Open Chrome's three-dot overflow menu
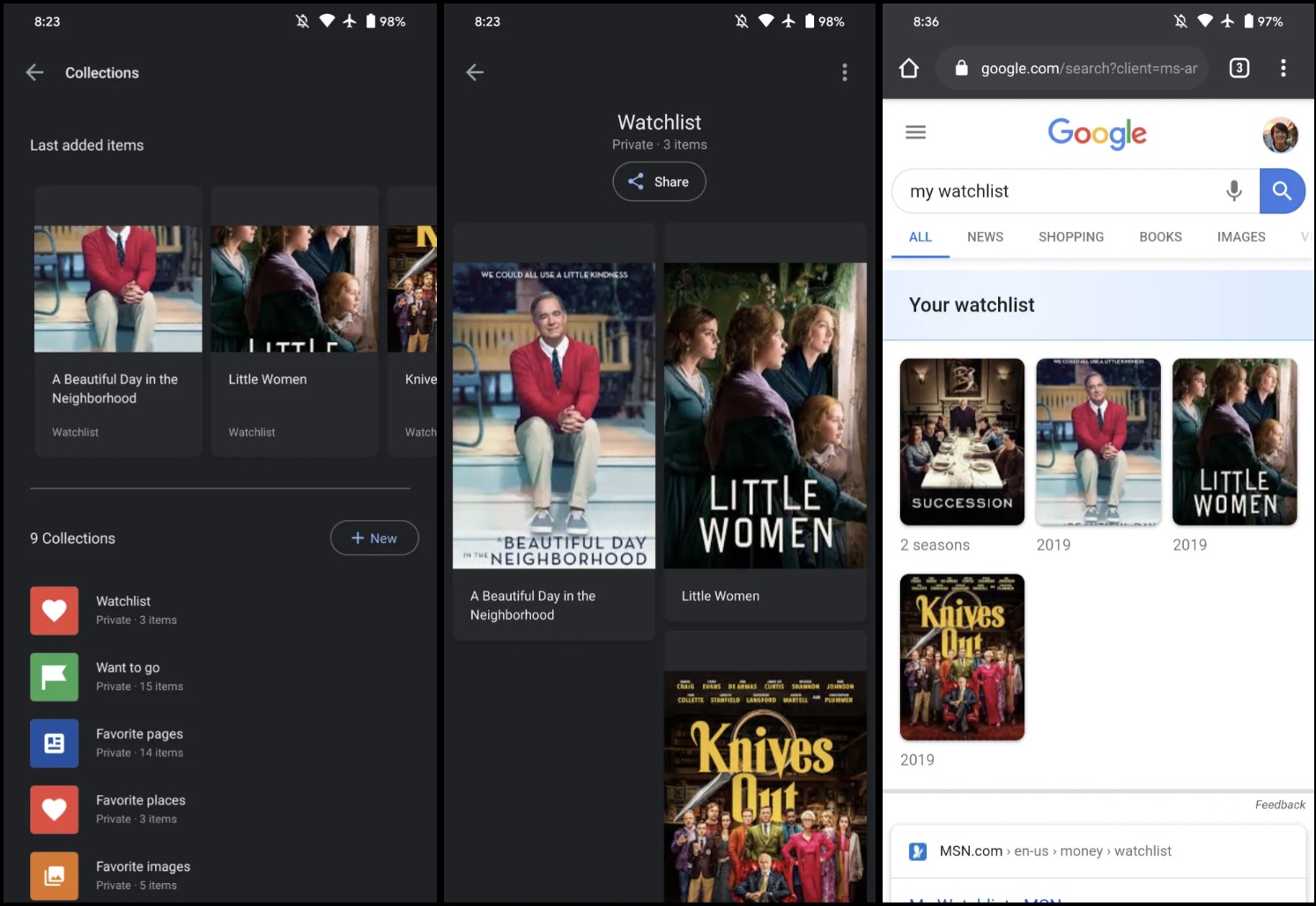 coord(1283,68)
